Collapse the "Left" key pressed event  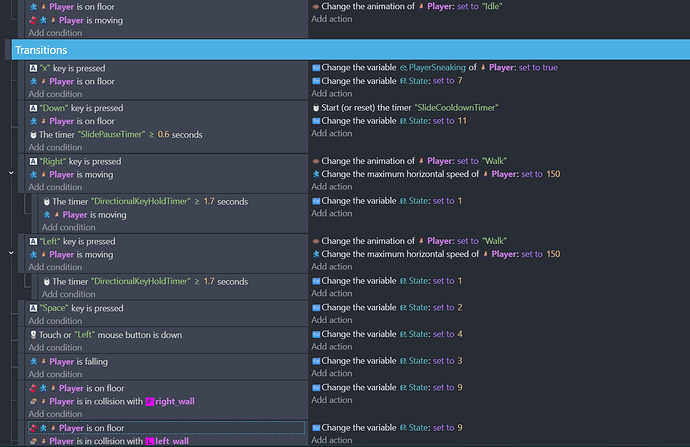point(10,254)
